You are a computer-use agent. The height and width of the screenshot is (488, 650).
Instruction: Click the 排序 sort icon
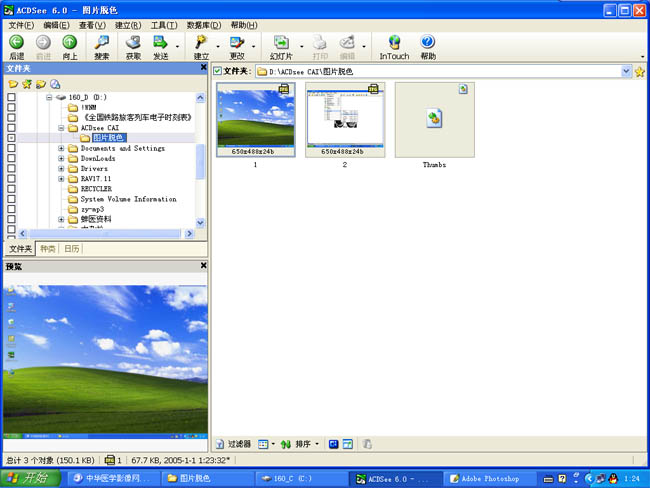point(286,444)
